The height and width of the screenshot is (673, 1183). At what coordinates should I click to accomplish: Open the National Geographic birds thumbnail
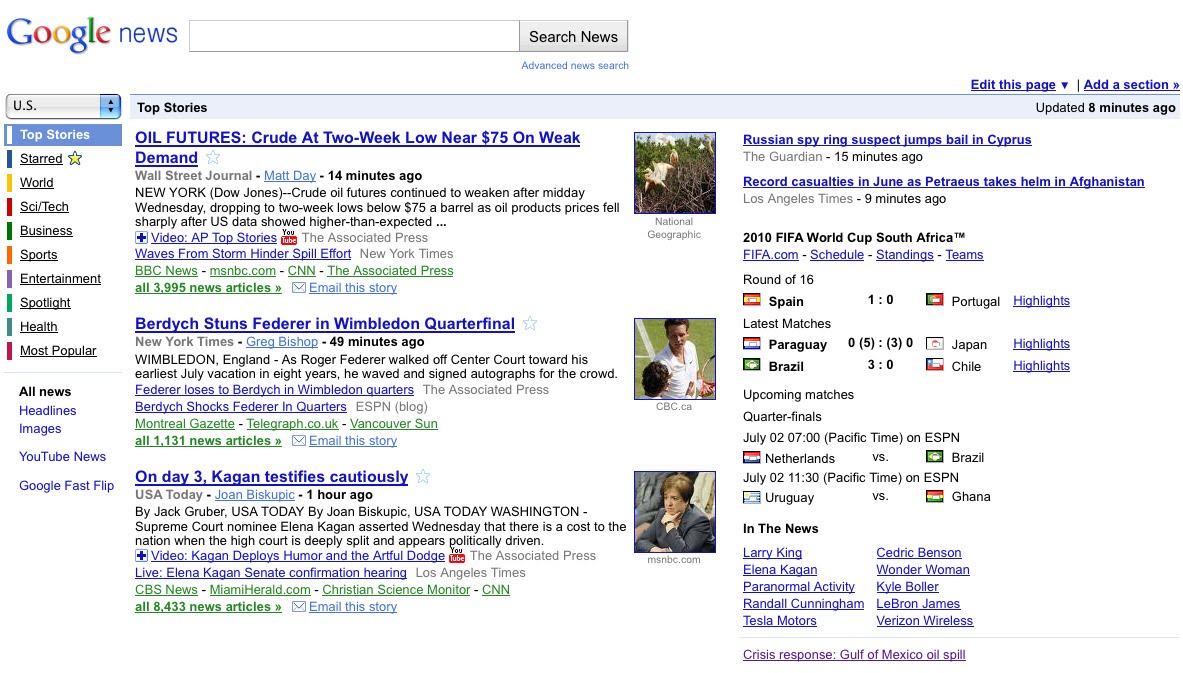click(x=674, y=173)
